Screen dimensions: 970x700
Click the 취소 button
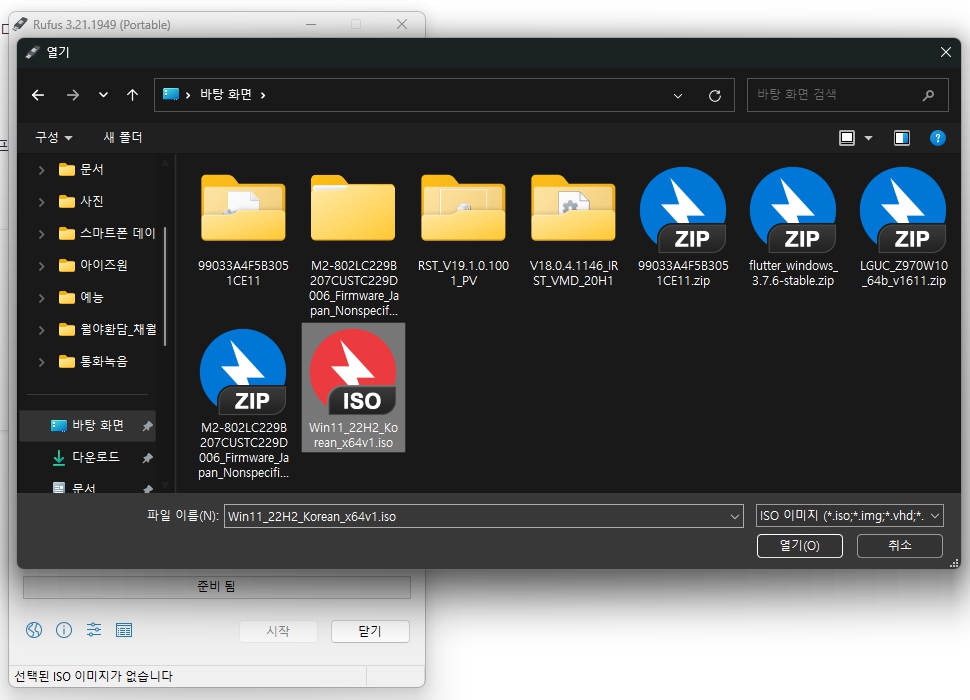tap(900, 545)
